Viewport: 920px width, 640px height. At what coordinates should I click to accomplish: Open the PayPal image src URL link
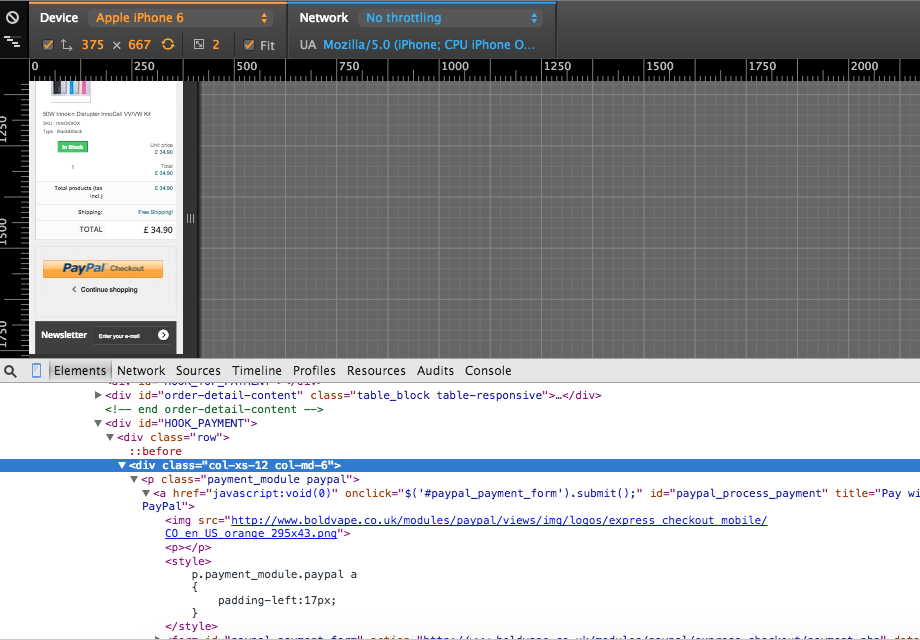click(466, 527)
